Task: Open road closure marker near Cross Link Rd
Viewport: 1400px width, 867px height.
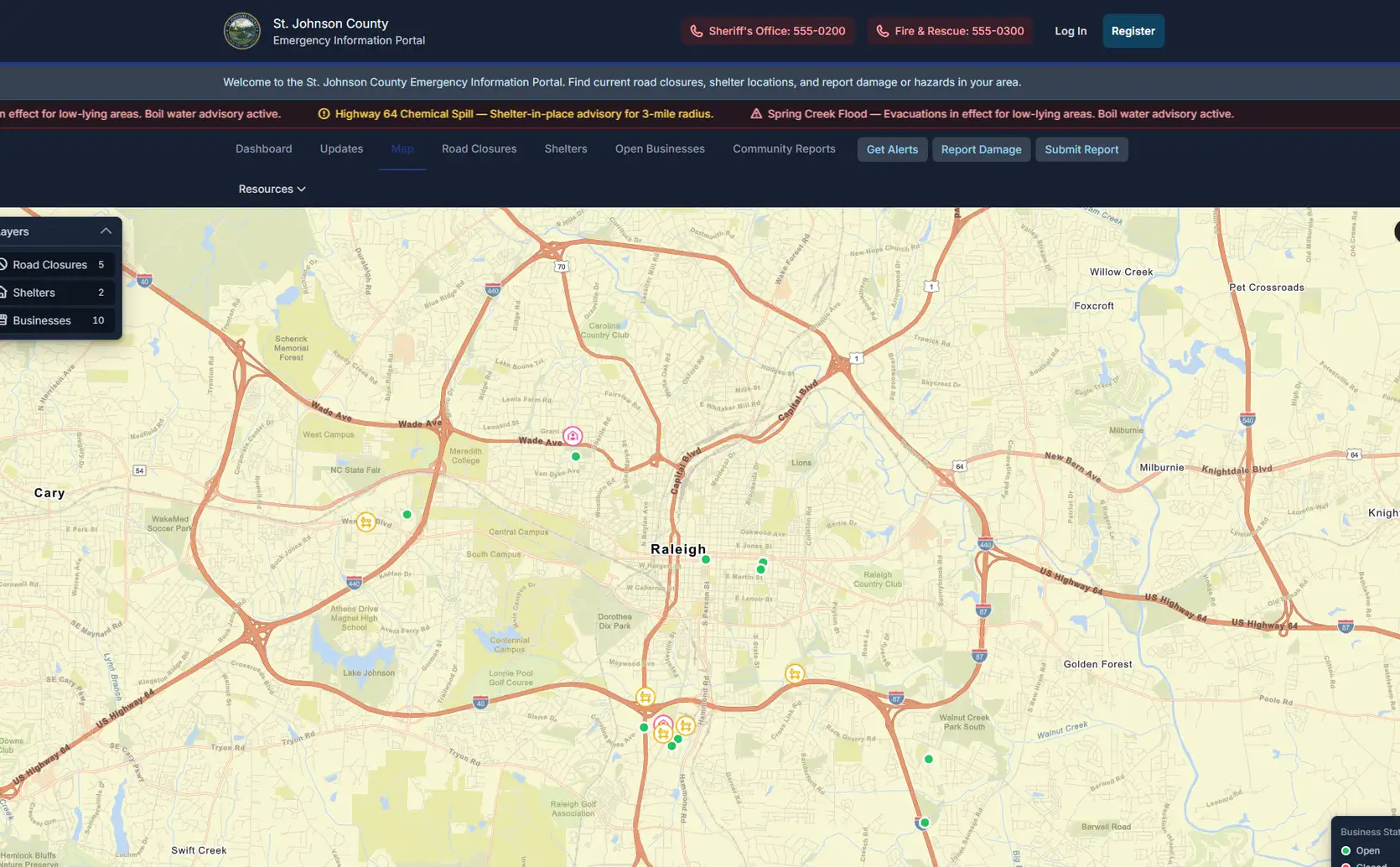Action: click(x=795, y=673)
